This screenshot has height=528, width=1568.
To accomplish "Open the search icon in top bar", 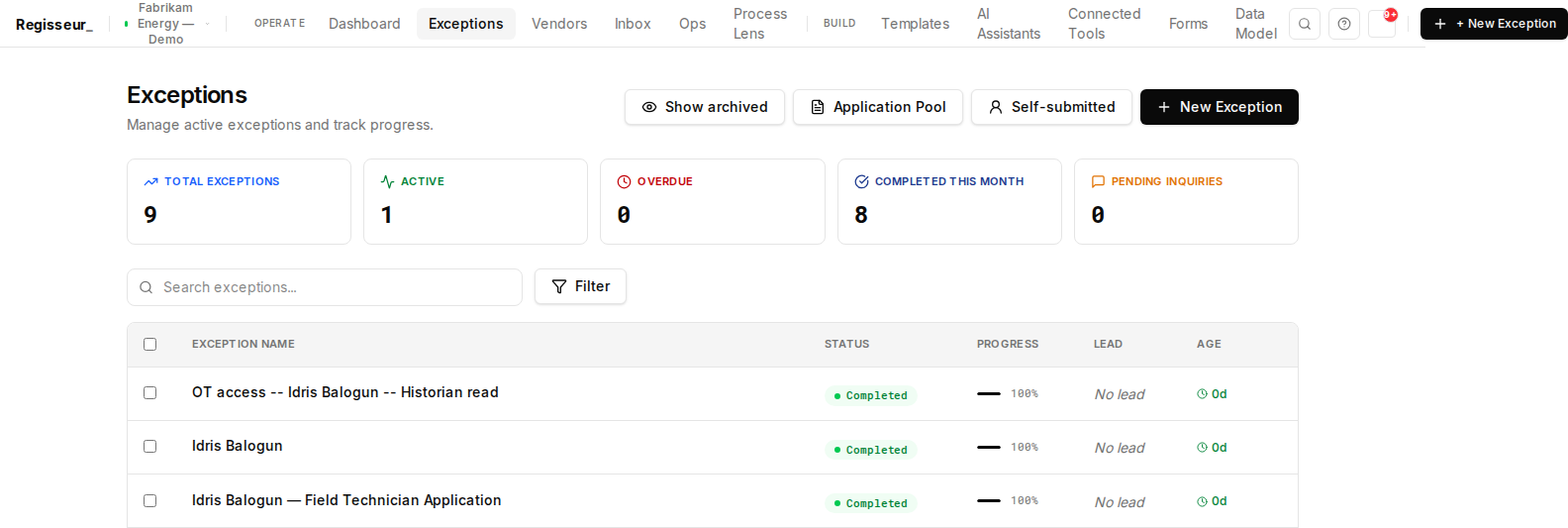I will click(1305, 24).
